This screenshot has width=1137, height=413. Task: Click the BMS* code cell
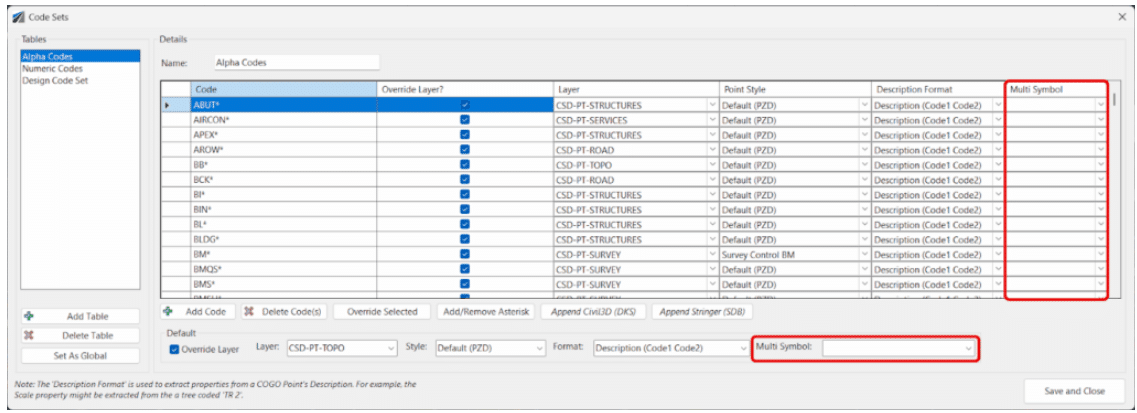(284, 284)
